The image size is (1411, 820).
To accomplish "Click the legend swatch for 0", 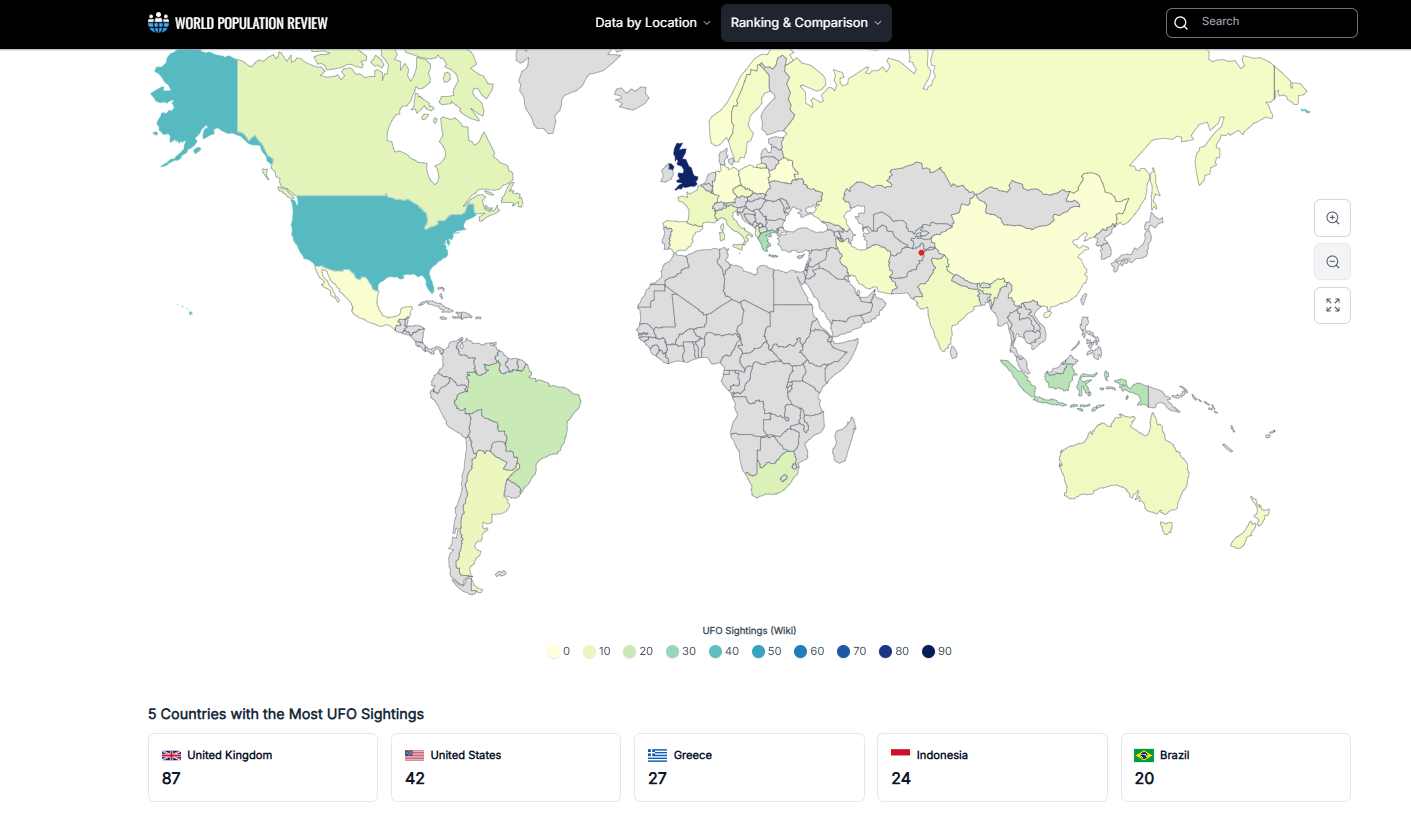I will (x=553, y=652).
